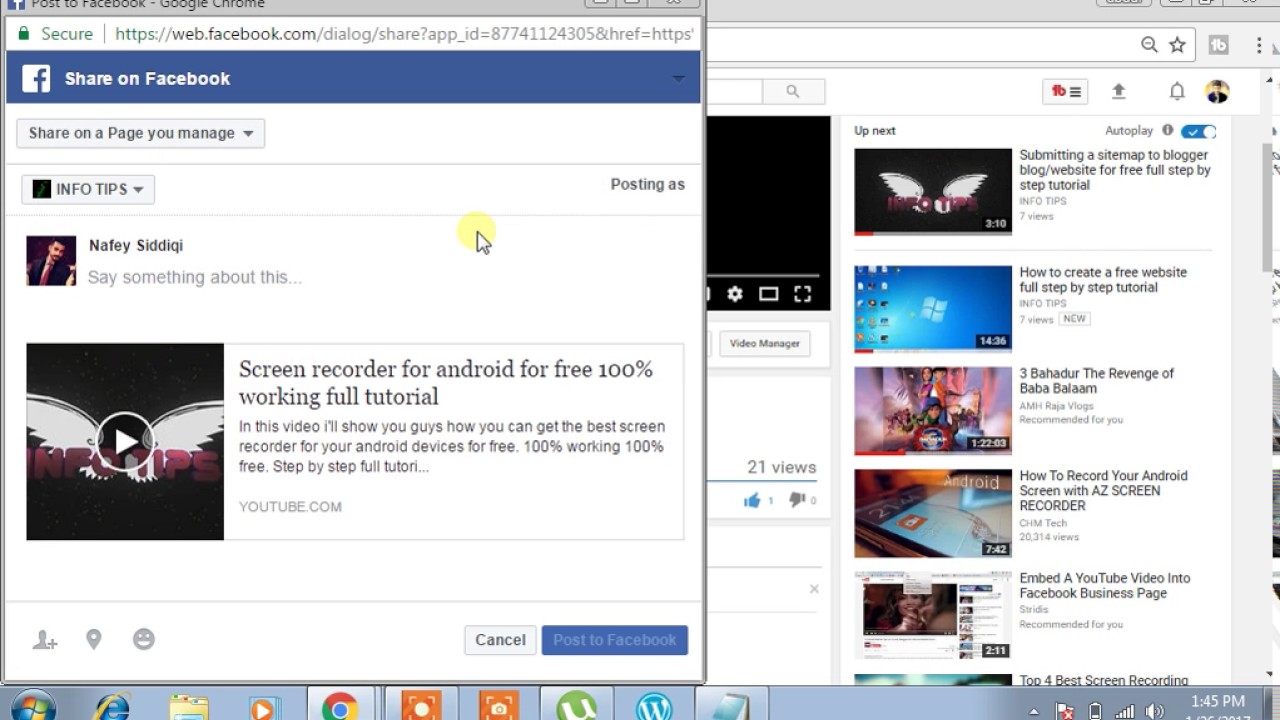1280x720 pixels.
Task: Open the TubeBuddy menu in YouTube header
Action: pos(1066,92)
